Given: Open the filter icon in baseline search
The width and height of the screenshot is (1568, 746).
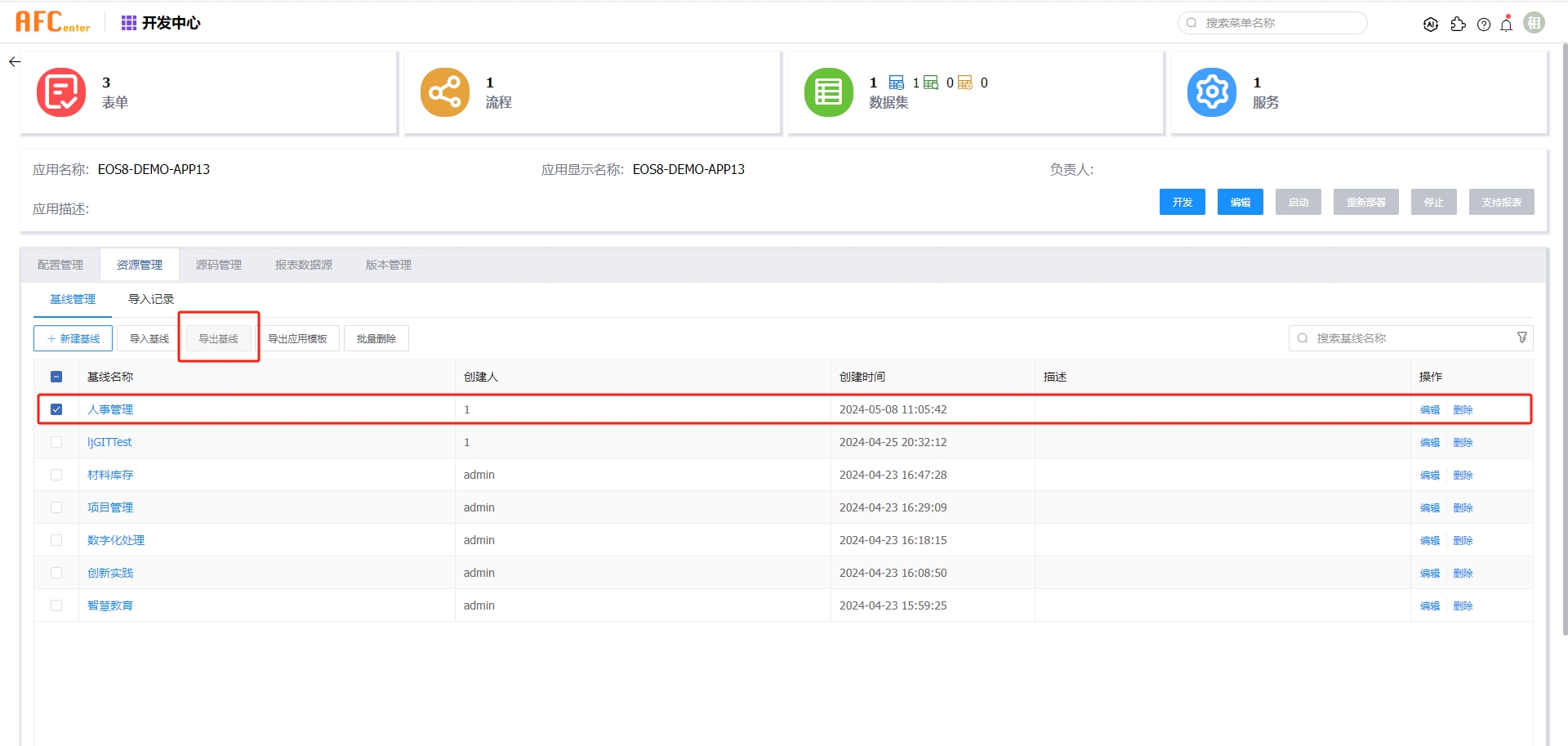Looking at the screenshot, I should point(1522,338).
